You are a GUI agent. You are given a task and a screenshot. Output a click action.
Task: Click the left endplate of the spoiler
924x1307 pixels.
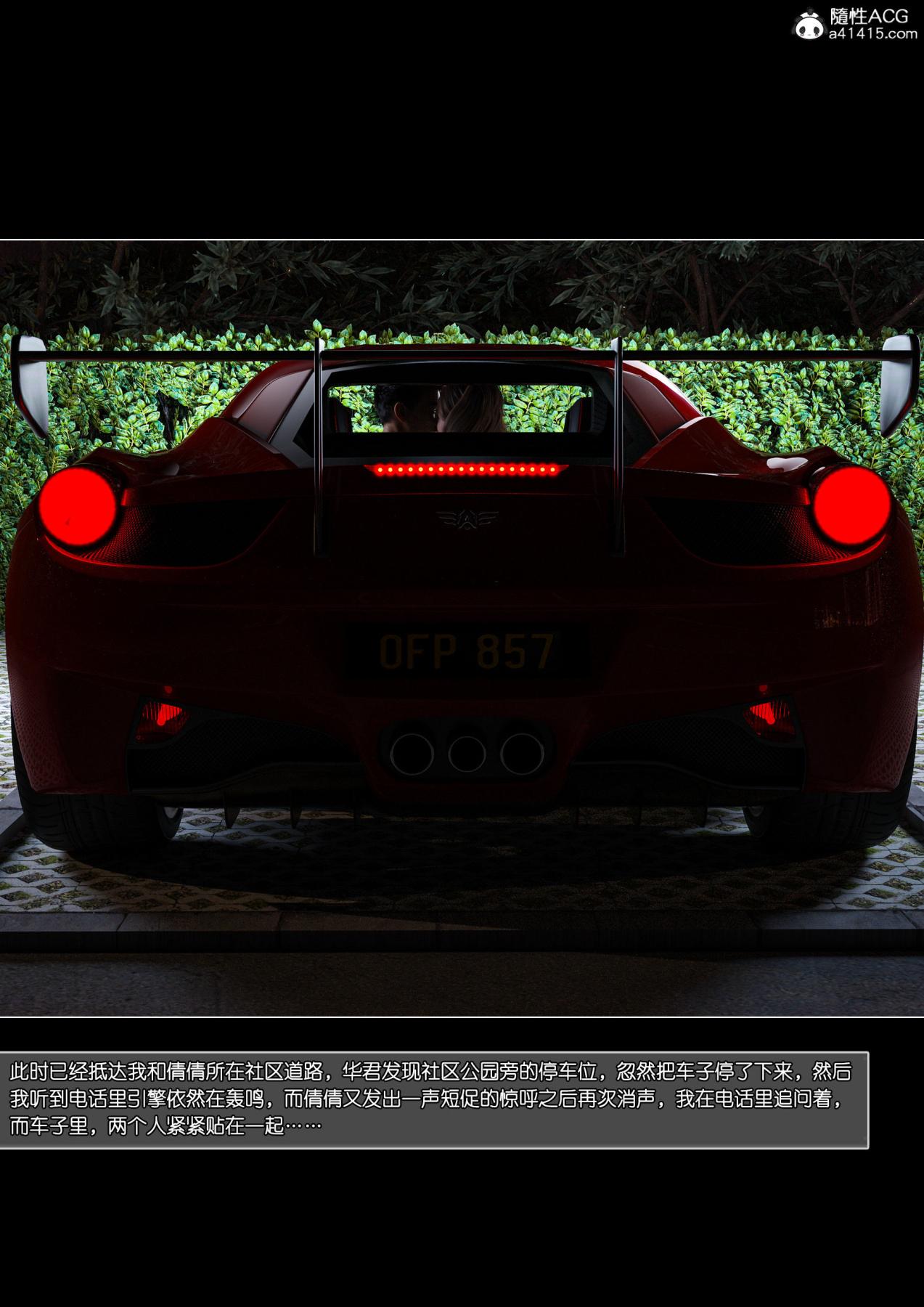30,379
